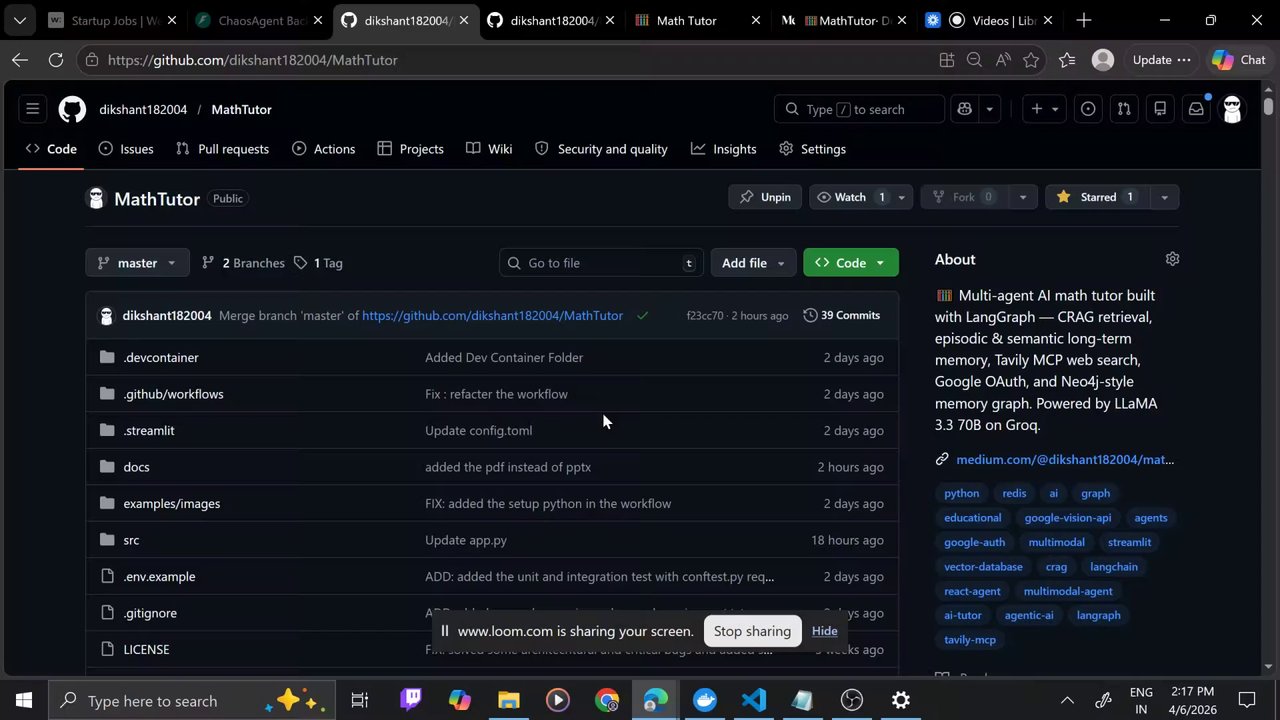The width and height of the screenshot is (1280, 720).
Task: Open the dikshant182004 owner link in breadcrumb
Action: point(143,109)
